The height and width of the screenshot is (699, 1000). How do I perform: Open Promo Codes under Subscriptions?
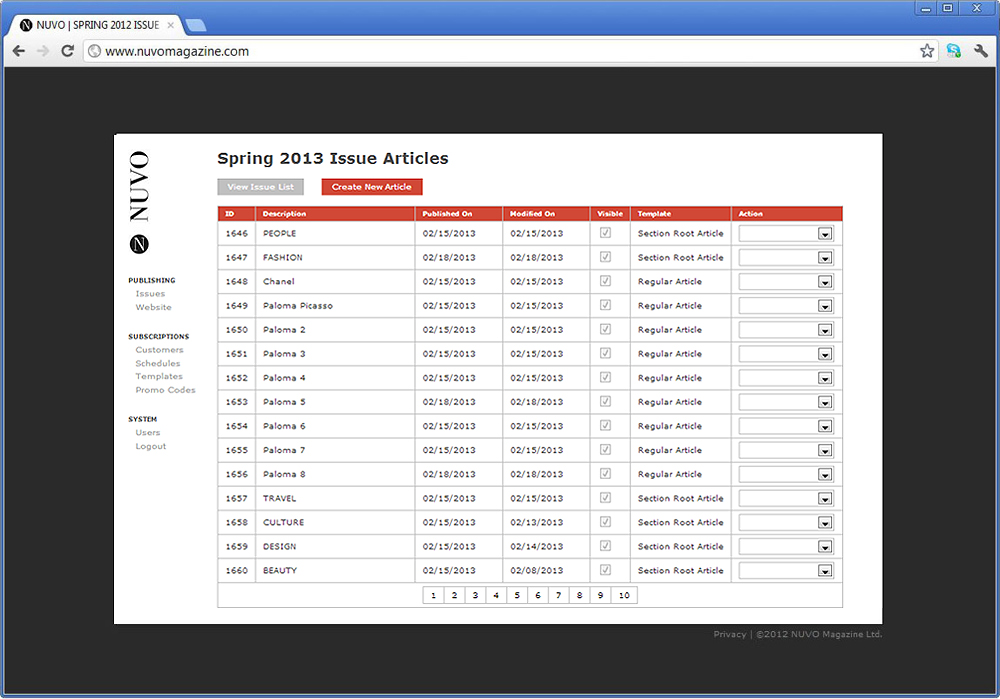click(165, 390)
